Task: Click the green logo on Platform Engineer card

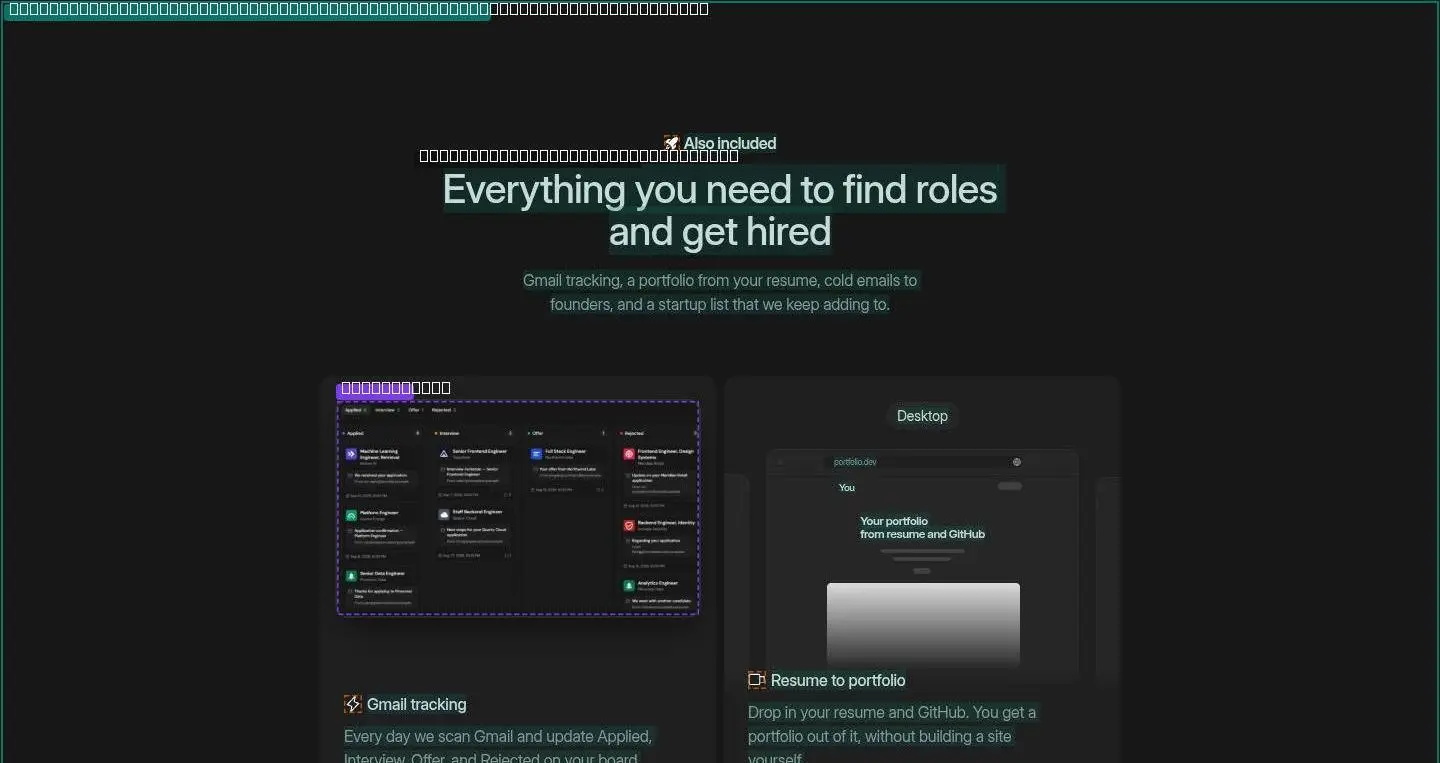Action: coord(351,515)
